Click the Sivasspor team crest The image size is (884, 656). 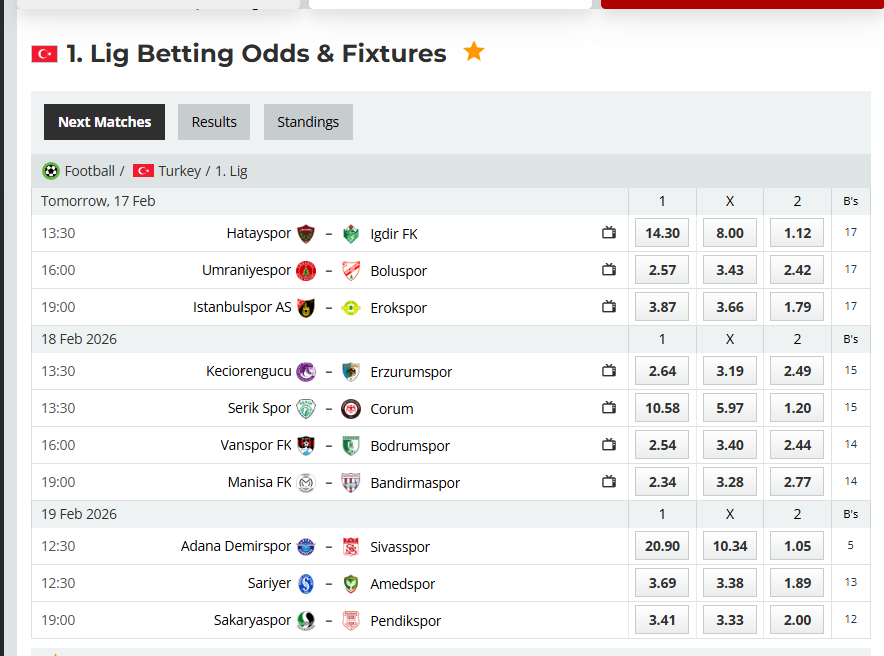pos(350,546)
